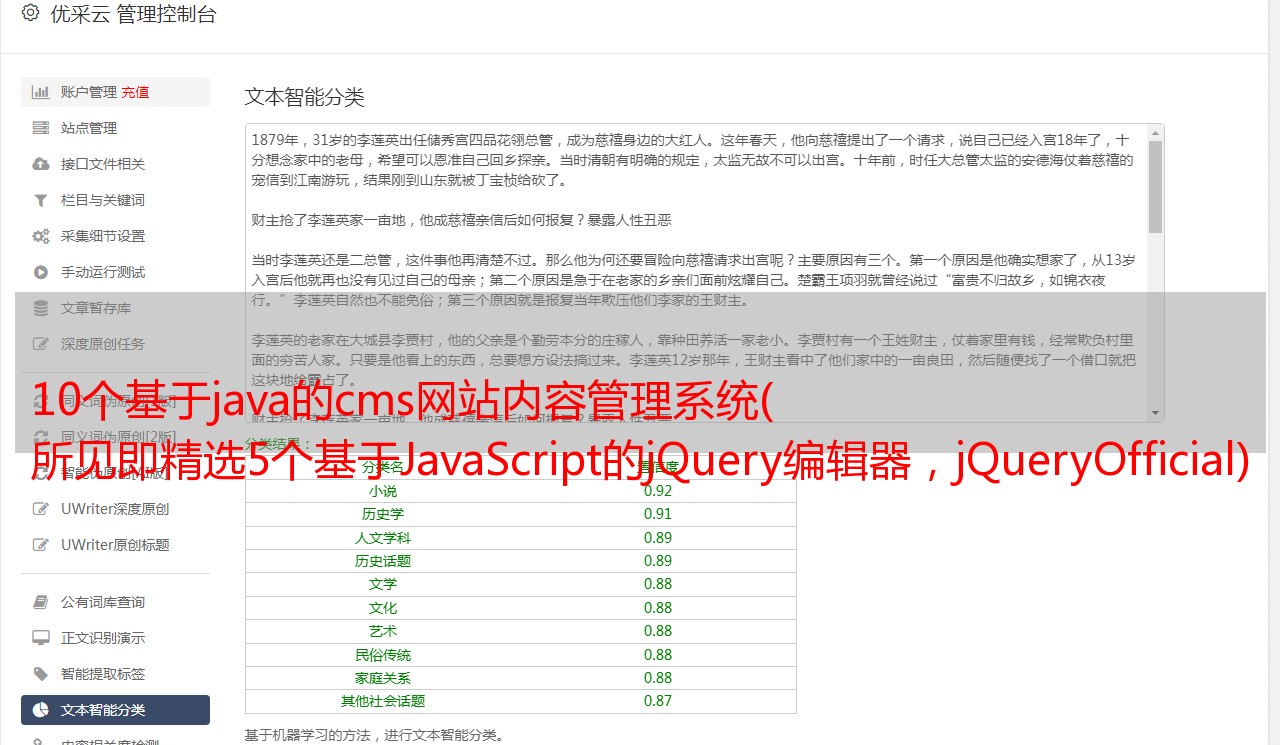
Task: Click the cloud upload icon for 接口文件相关
Action: (x=41, y=164)
